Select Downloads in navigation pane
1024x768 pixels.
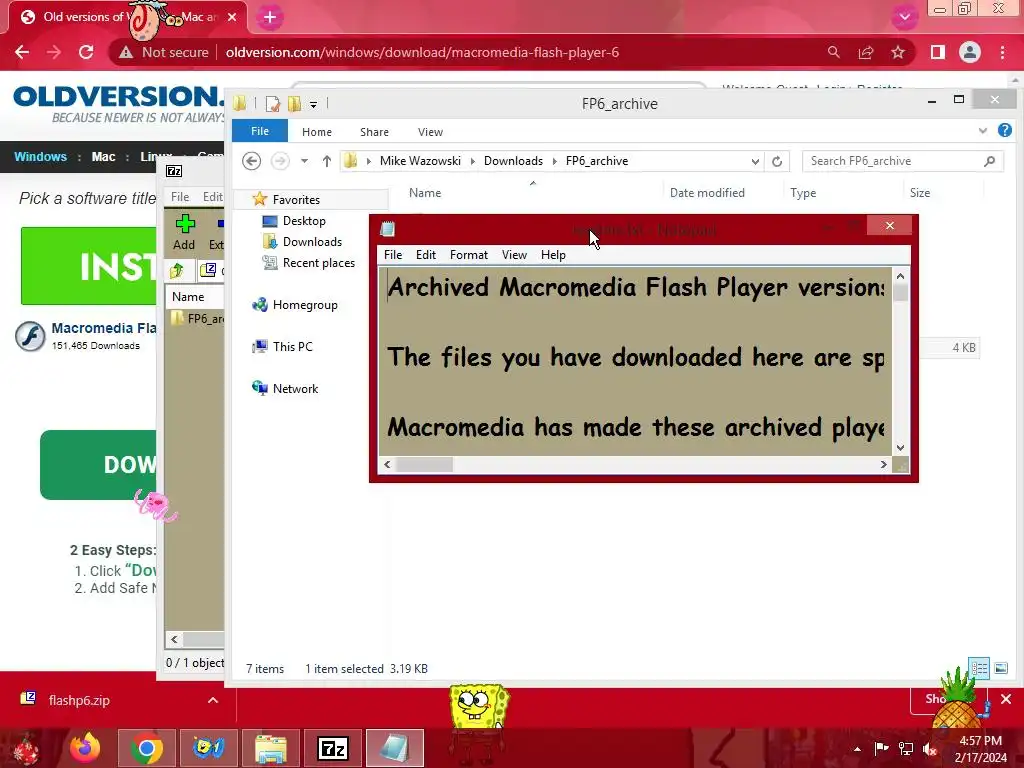(312, 242)
